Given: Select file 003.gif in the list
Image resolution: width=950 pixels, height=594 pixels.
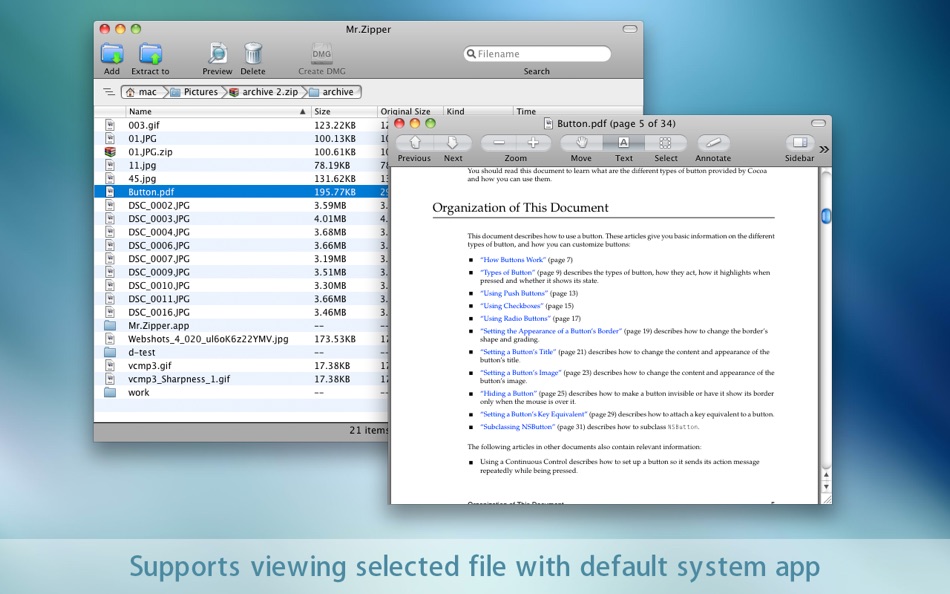Looking at the screenshot, I should [x=241, y=125].
